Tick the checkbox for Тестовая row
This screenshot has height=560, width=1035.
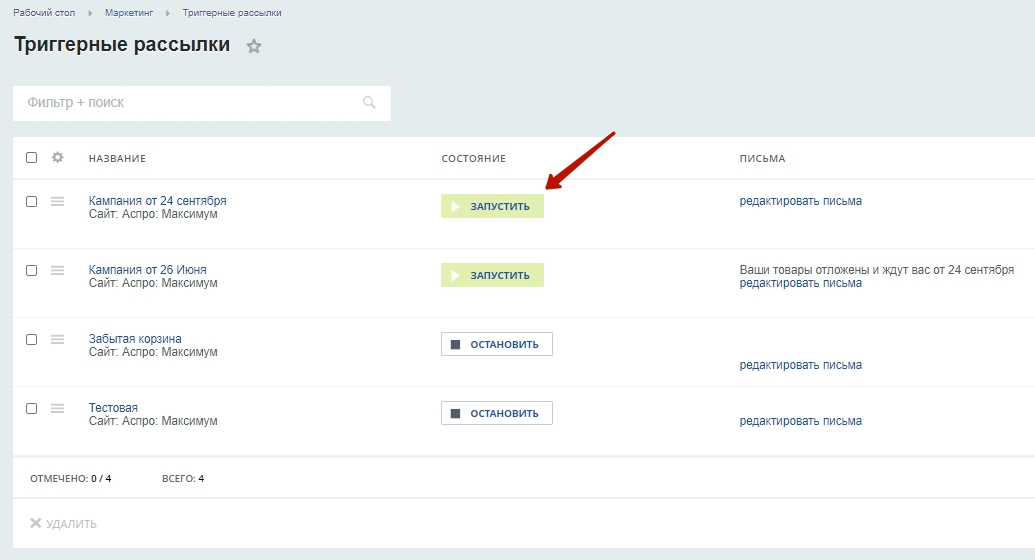(x=32, y=408)
